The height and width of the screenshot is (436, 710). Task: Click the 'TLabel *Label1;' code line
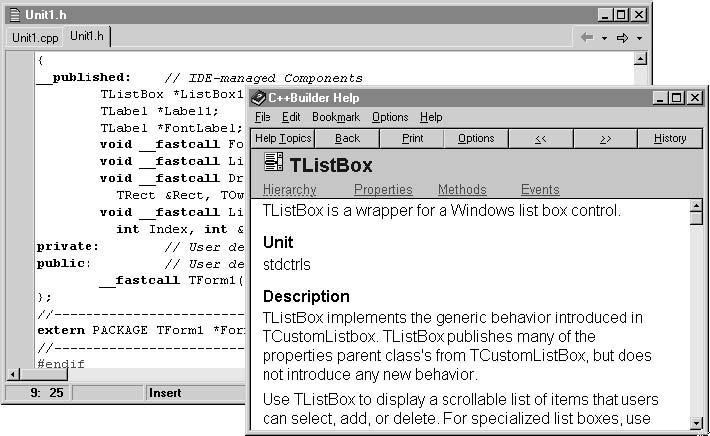coord(159,111)
